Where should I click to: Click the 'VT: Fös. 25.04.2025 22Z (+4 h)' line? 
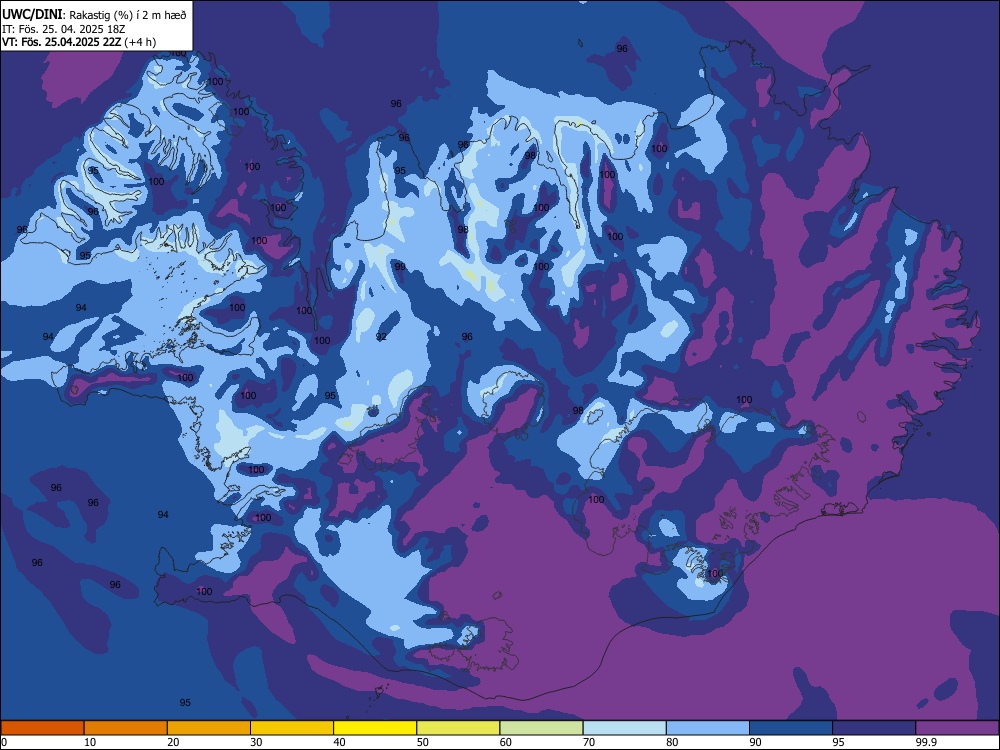78,42
